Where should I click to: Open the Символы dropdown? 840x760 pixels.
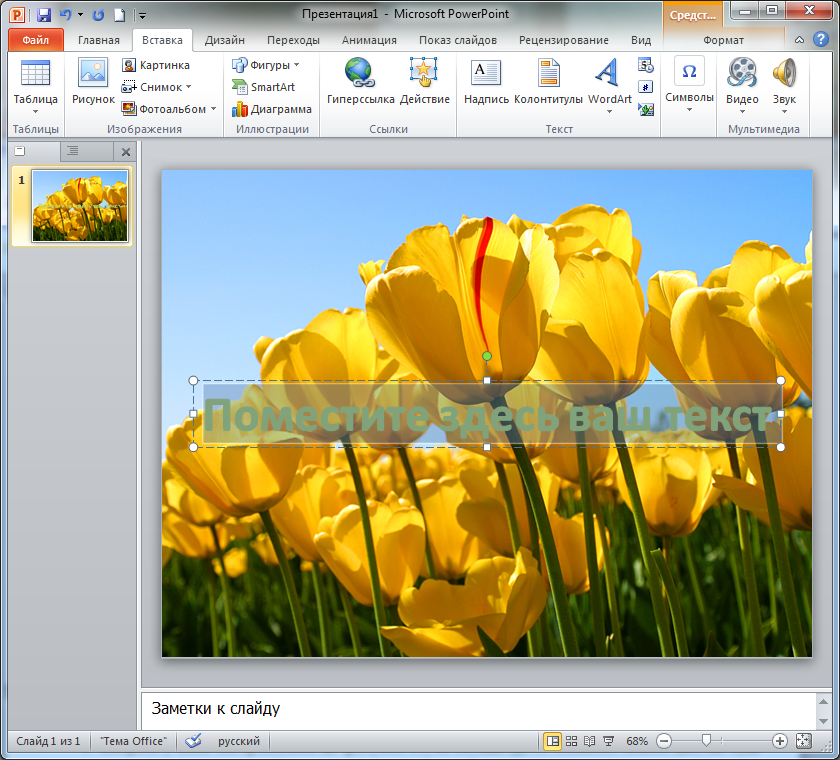point(689,84)
